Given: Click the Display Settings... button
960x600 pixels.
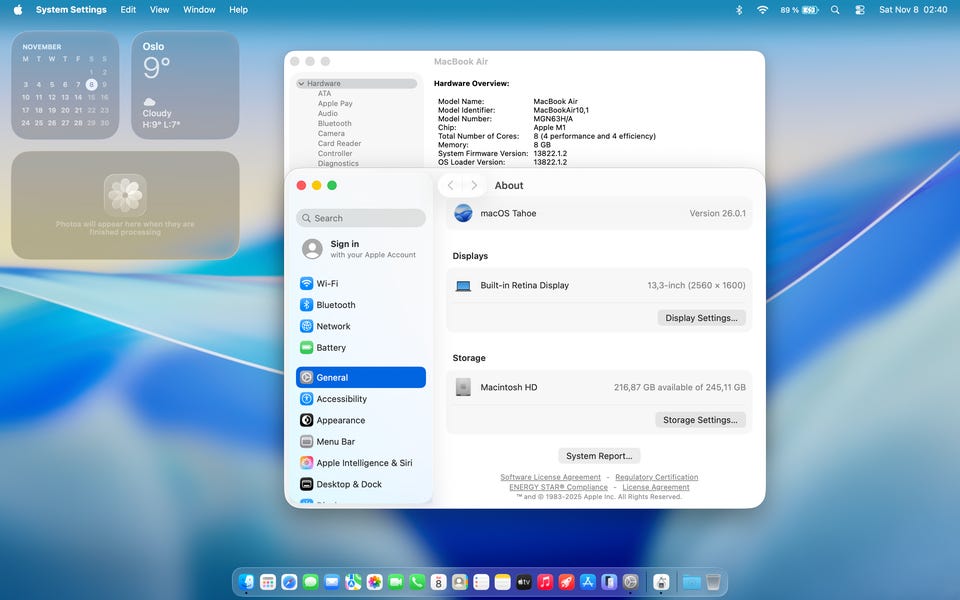Looking at the screenshot, I should [x=701, y=318].
